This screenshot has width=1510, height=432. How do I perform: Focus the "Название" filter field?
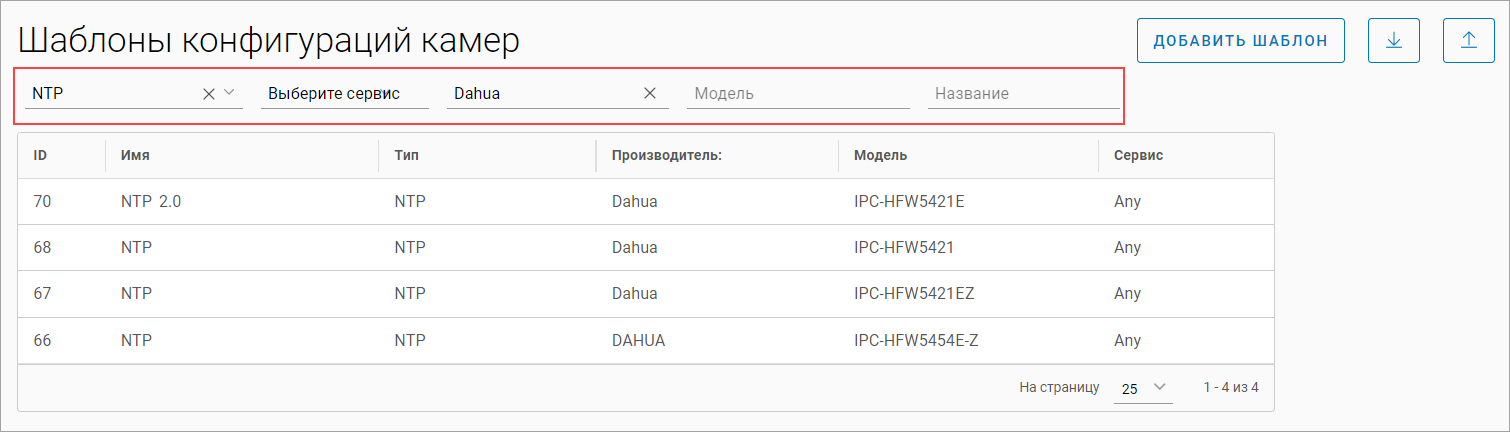(x=1023, y=93)
